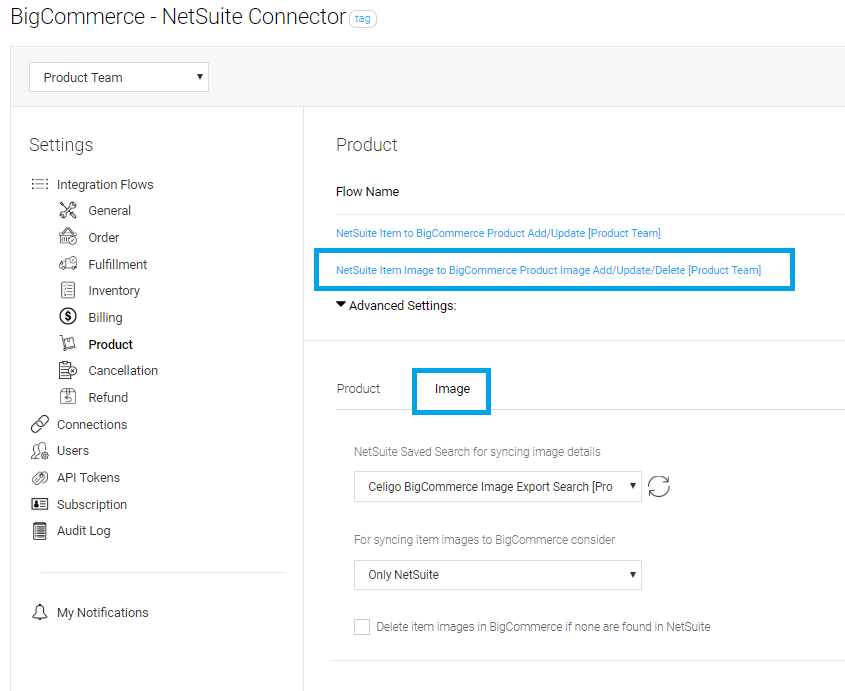Open the API Tokens settings page
Image resolution: width=845 pixels, height=691 pixels.
(88, 478)
